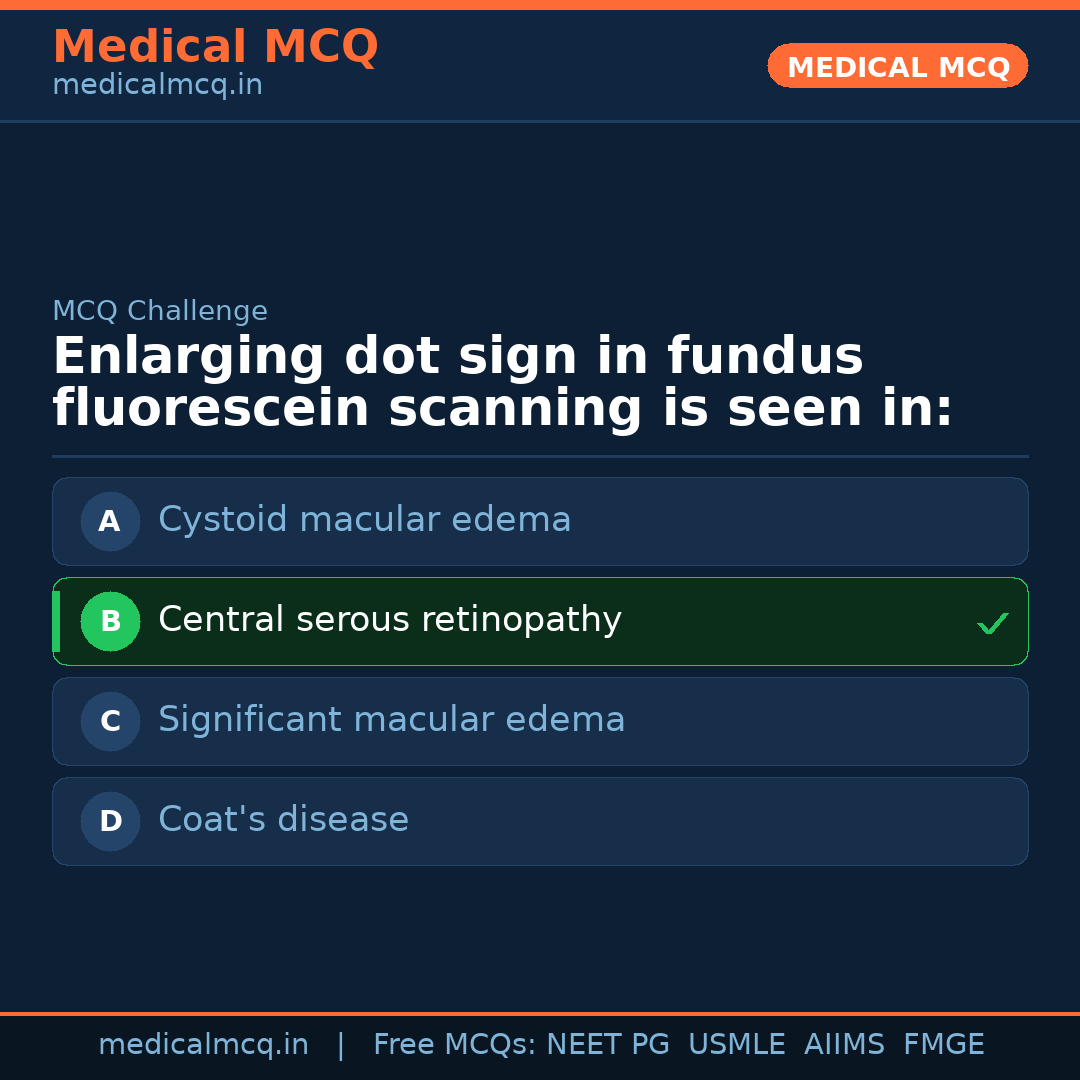Click the Medical MCQ orange title

tap(215, 47)
